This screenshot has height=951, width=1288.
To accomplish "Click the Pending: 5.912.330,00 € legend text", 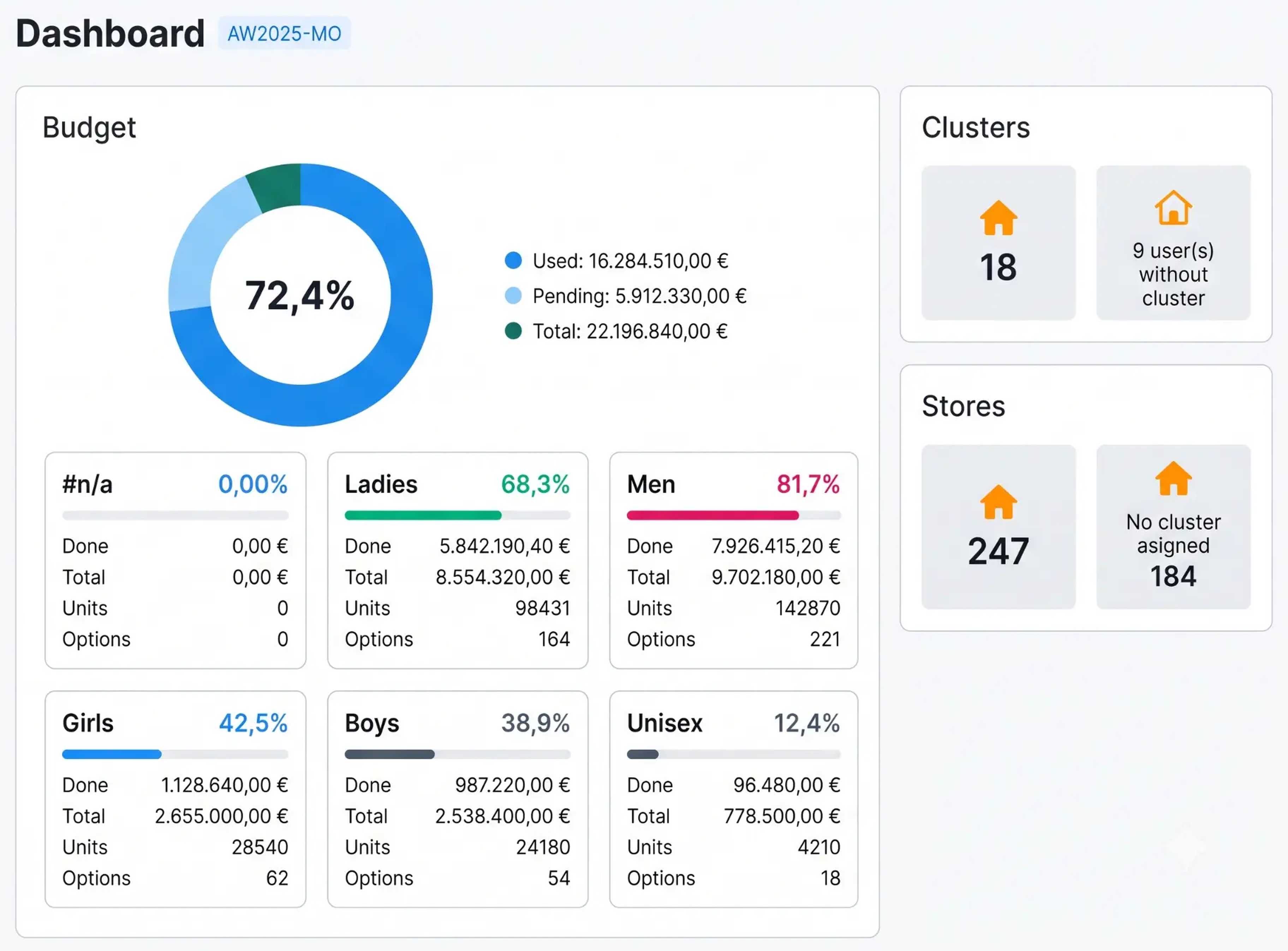I will coord(640,296).
